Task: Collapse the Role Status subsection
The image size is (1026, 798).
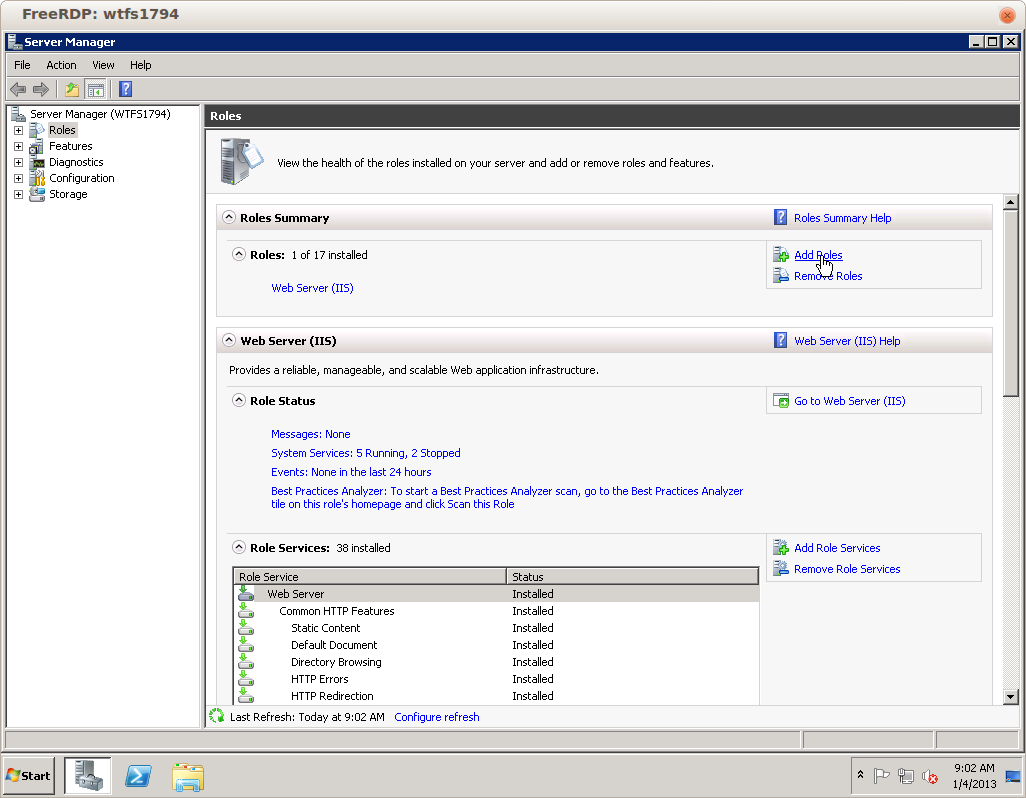Action: coord(239,400)
